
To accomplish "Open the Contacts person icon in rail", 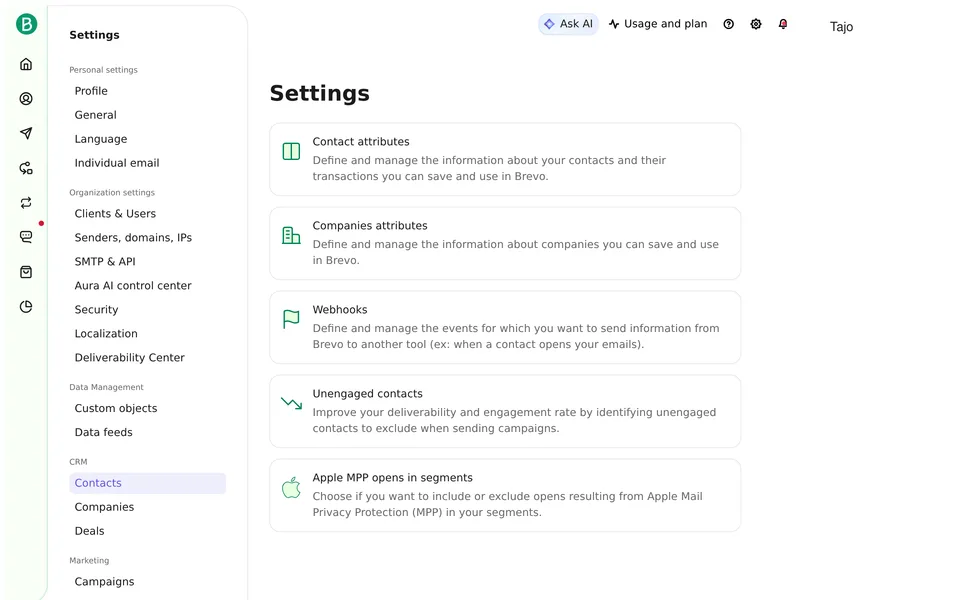I will (26, 99).
